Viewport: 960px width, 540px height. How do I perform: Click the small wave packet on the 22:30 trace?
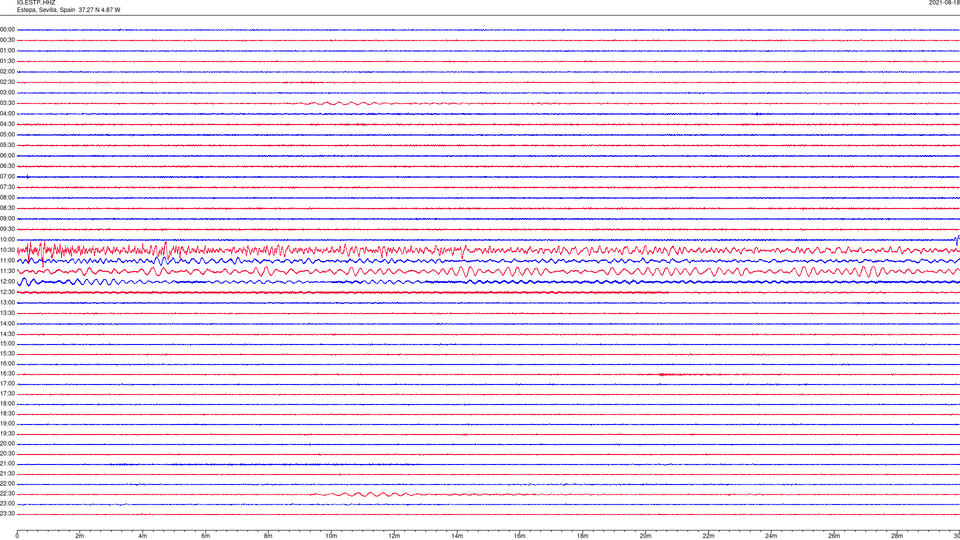[x=367, y=494]
